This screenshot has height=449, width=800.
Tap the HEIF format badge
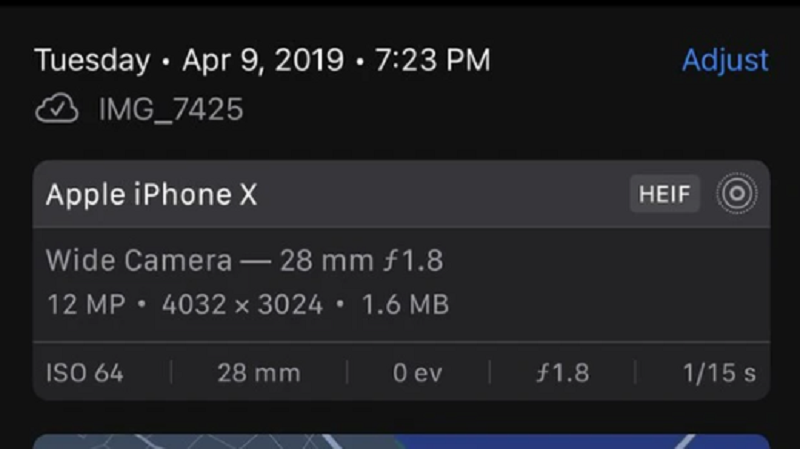664,194
